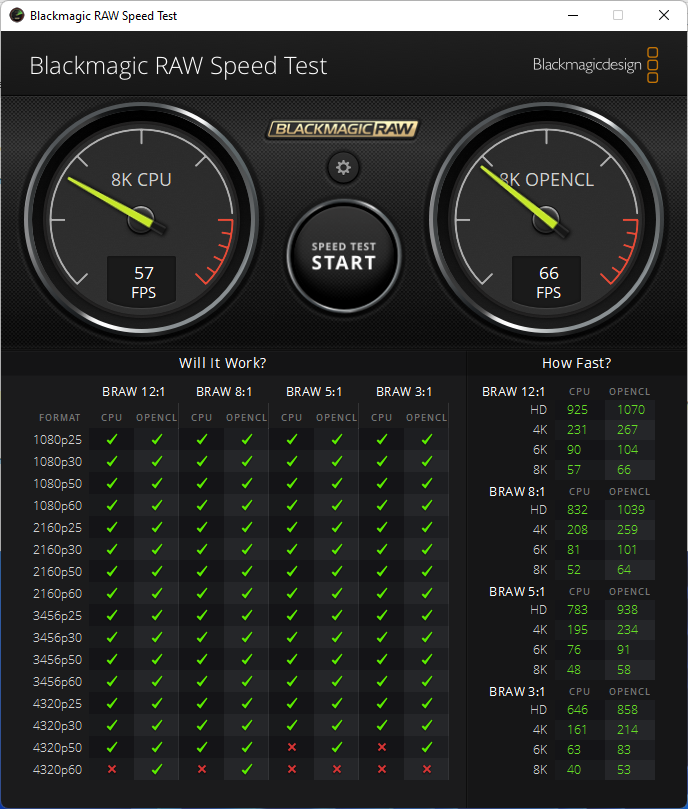Click the Blackmagicdesign logo

coord(595,65)
